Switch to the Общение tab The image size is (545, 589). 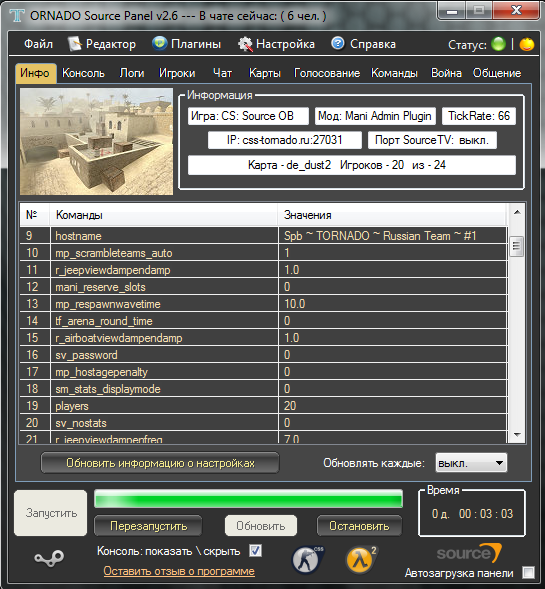click(497, 73)
